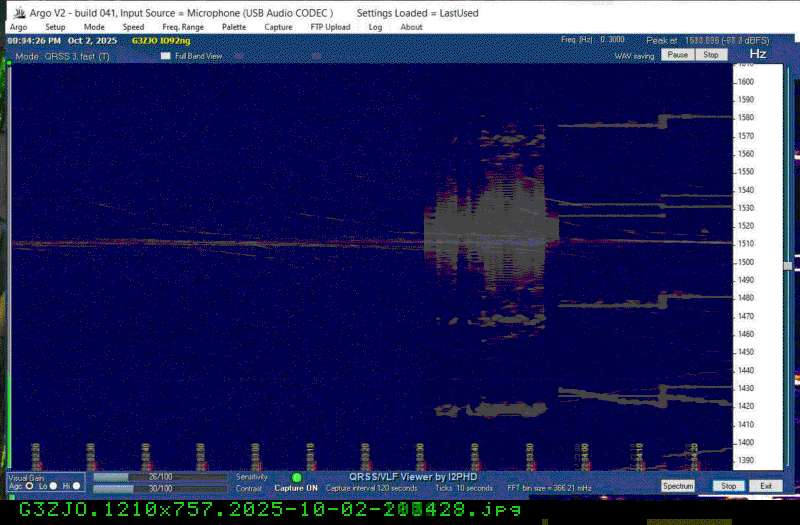Stop the WAV saving
This screenshot has height=525, width=800.
tap(710, 55)
